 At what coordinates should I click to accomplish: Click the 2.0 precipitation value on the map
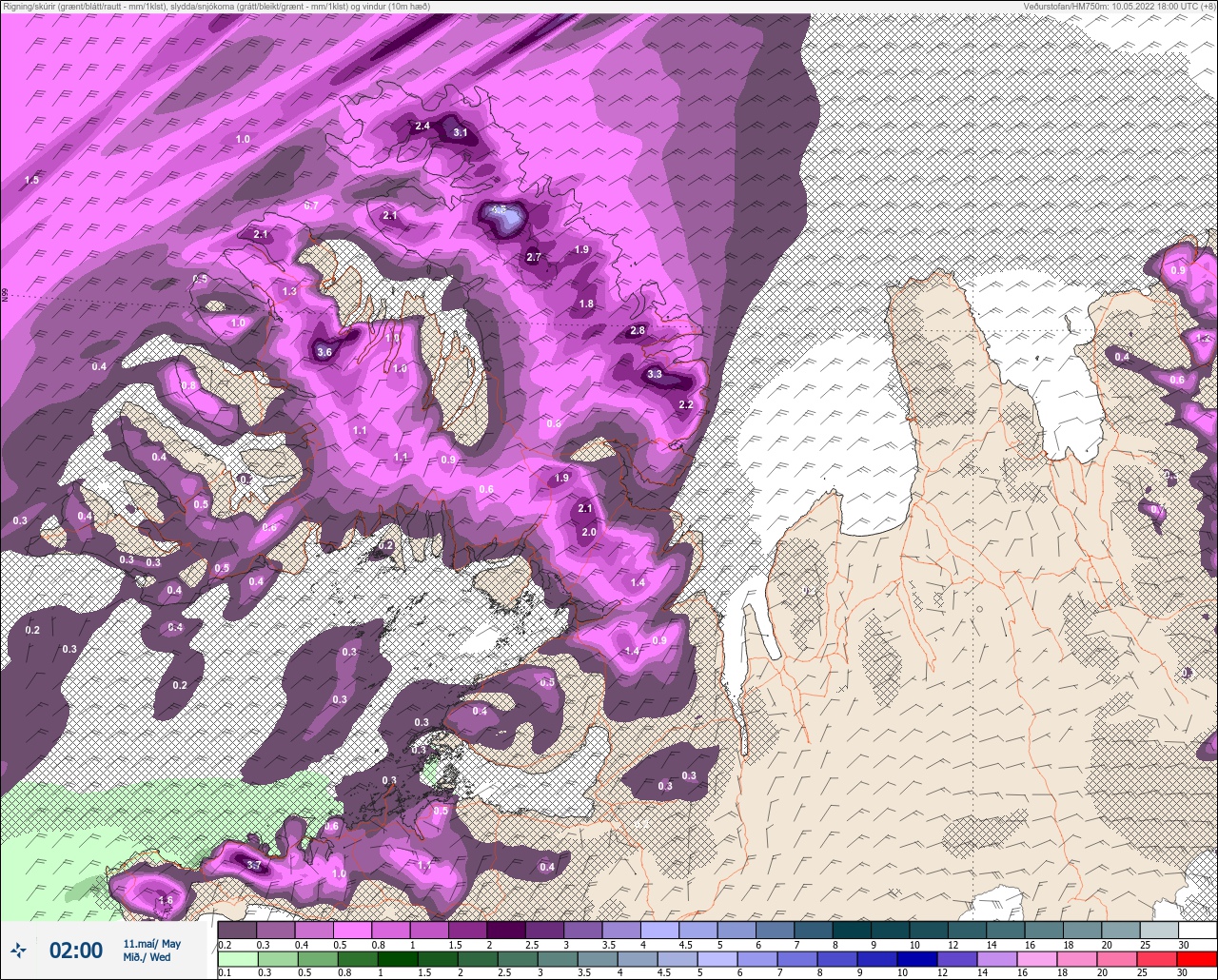pyautogui.click(x=589, y=532)
